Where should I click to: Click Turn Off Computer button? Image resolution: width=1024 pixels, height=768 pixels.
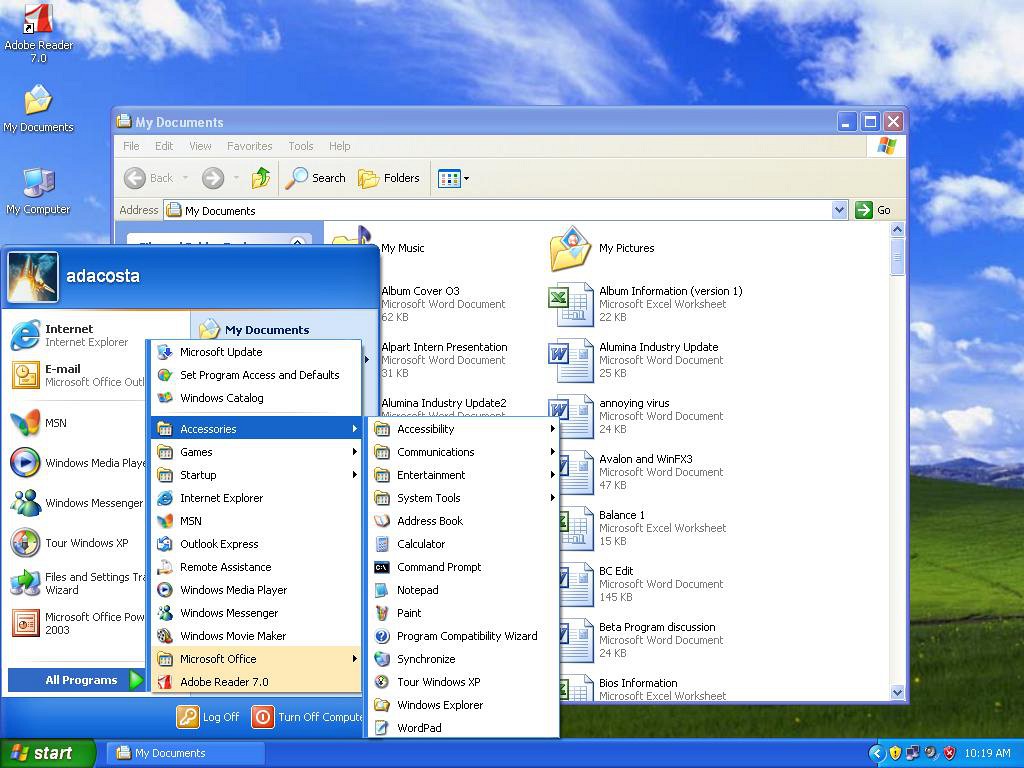tap(307, 717)
